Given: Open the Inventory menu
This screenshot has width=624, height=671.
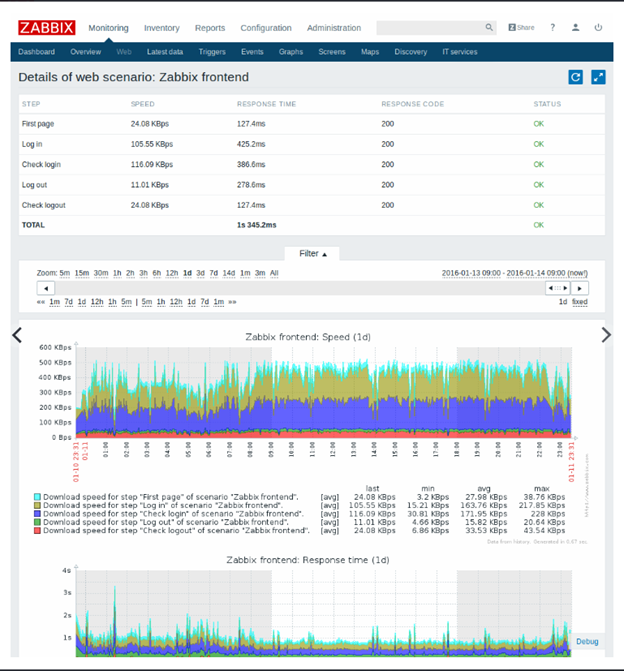Looking at the screenshot, I should (x=162, y=28).
